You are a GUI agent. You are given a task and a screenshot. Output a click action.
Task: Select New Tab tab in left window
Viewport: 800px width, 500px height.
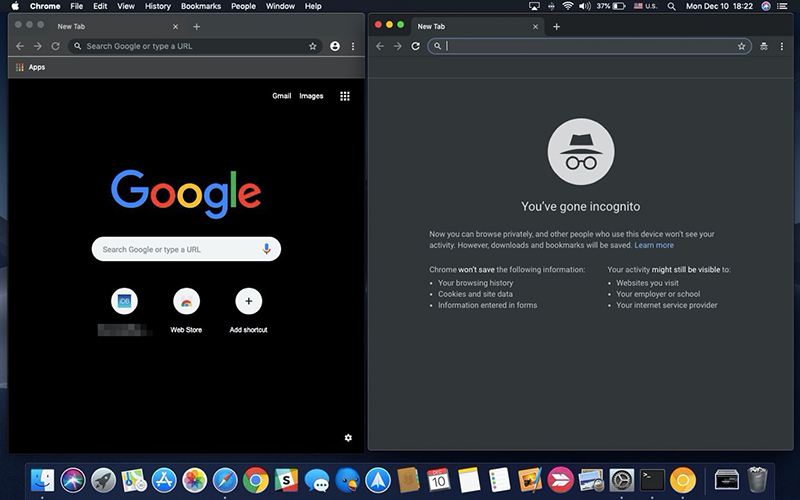pos(117,27)
